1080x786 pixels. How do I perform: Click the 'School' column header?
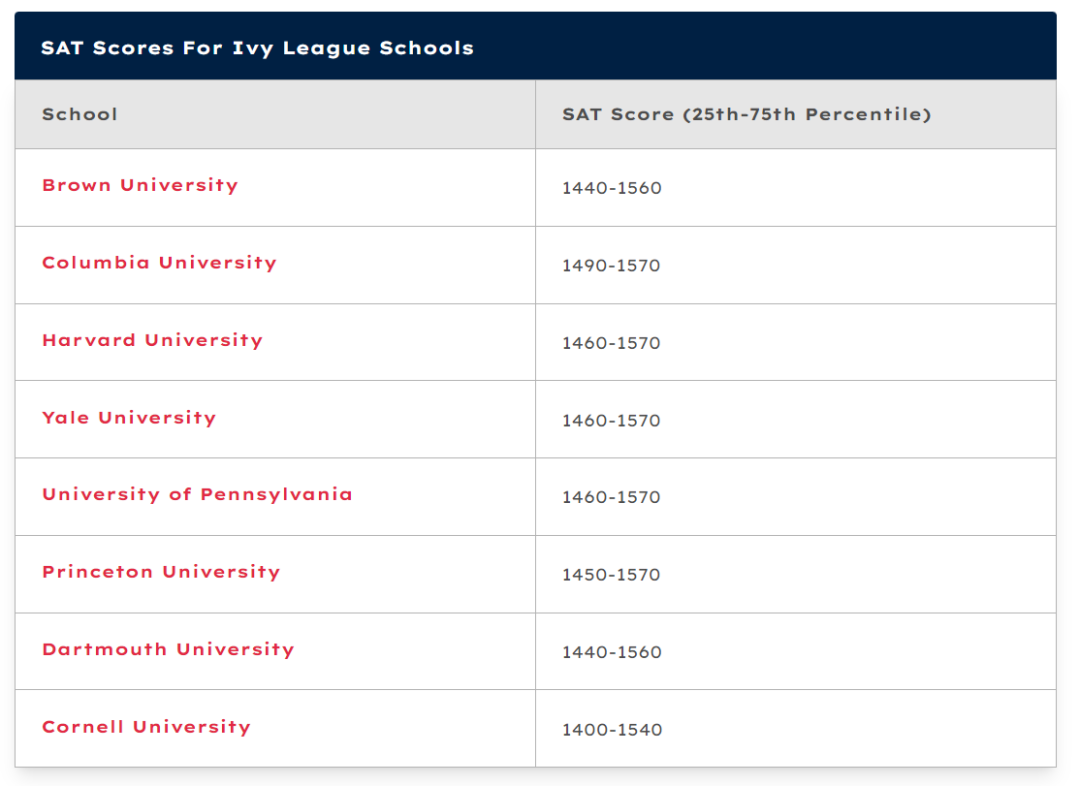tap(80, 114)
